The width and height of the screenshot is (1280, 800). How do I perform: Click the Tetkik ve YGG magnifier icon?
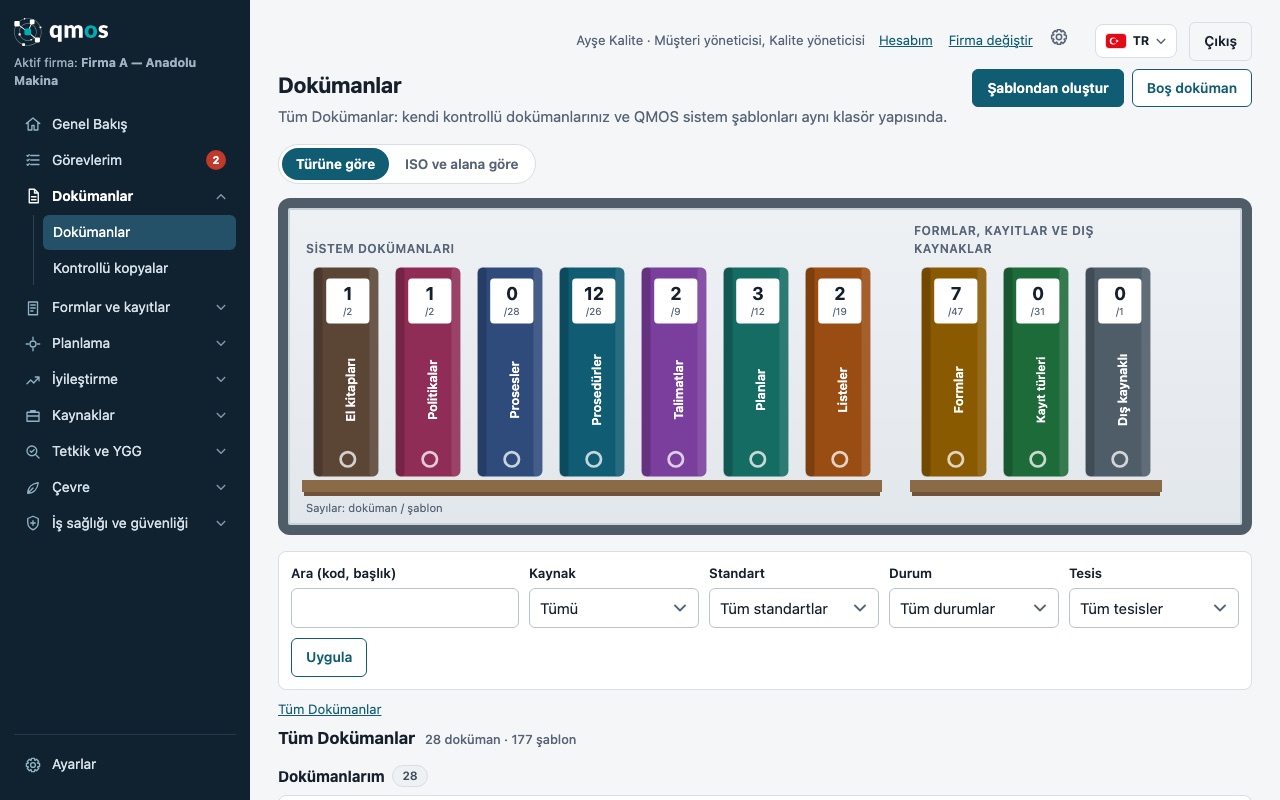(33, 451)
